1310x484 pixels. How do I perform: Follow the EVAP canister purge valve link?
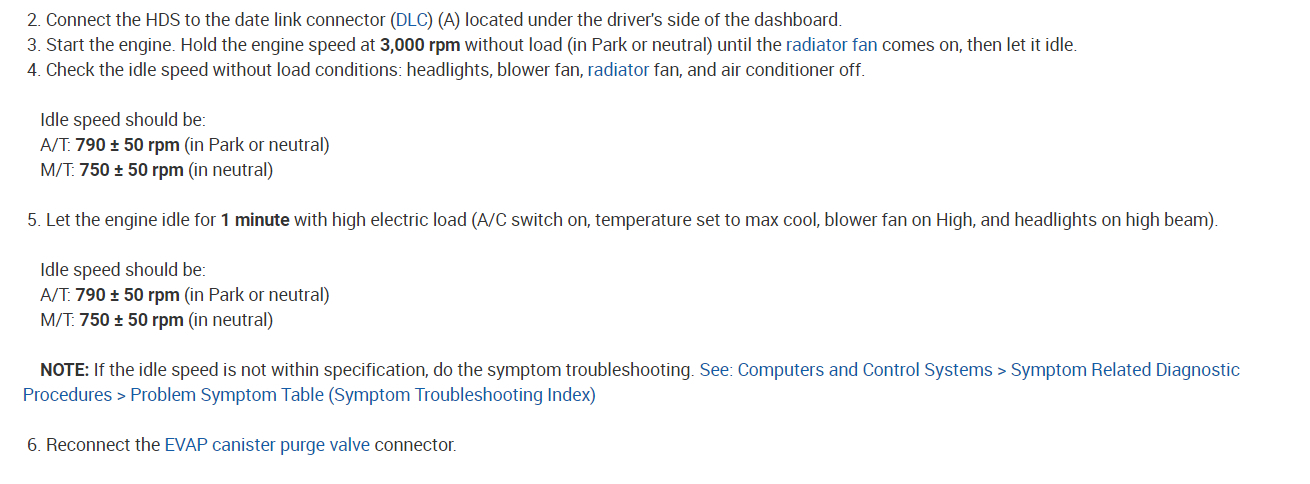(x=267, y=445)
